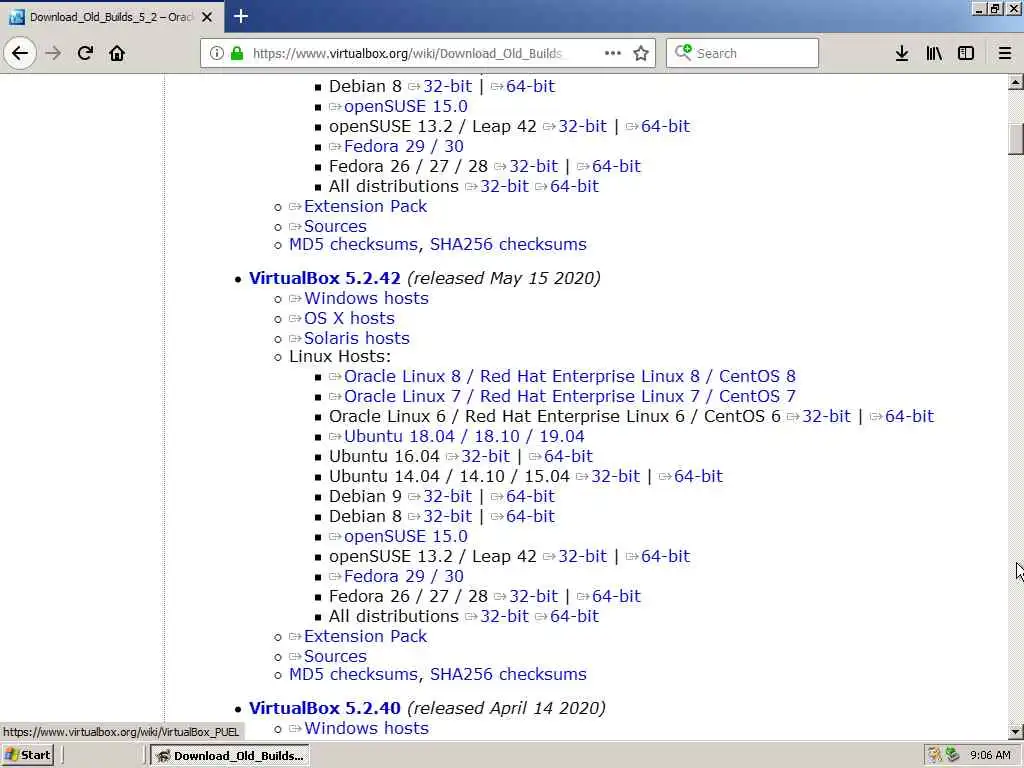Download 5.2.42 Fedora 26 / 27 / 28 64-bit
The width and height of the screenshot is (1024, 768).
tap(616, 596)
